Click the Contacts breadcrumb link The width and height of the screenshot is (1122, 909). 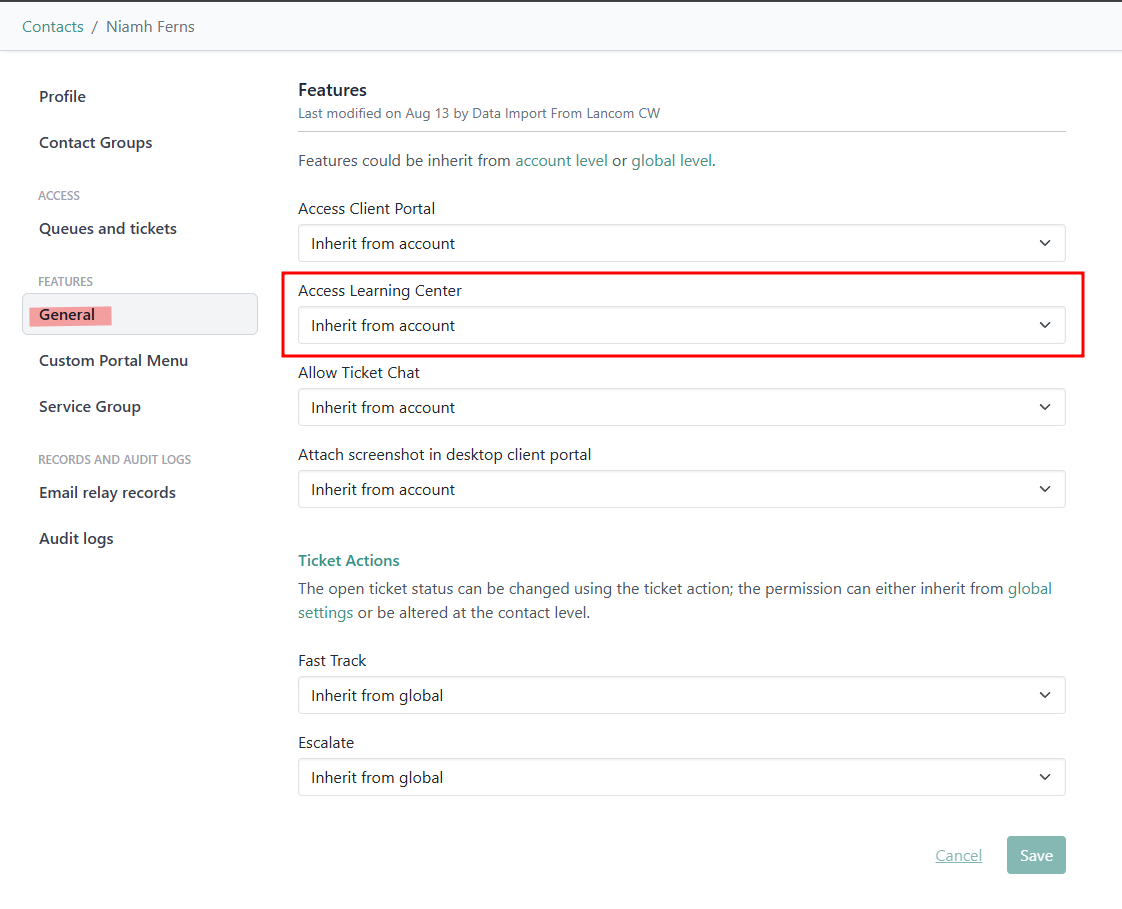53,27
